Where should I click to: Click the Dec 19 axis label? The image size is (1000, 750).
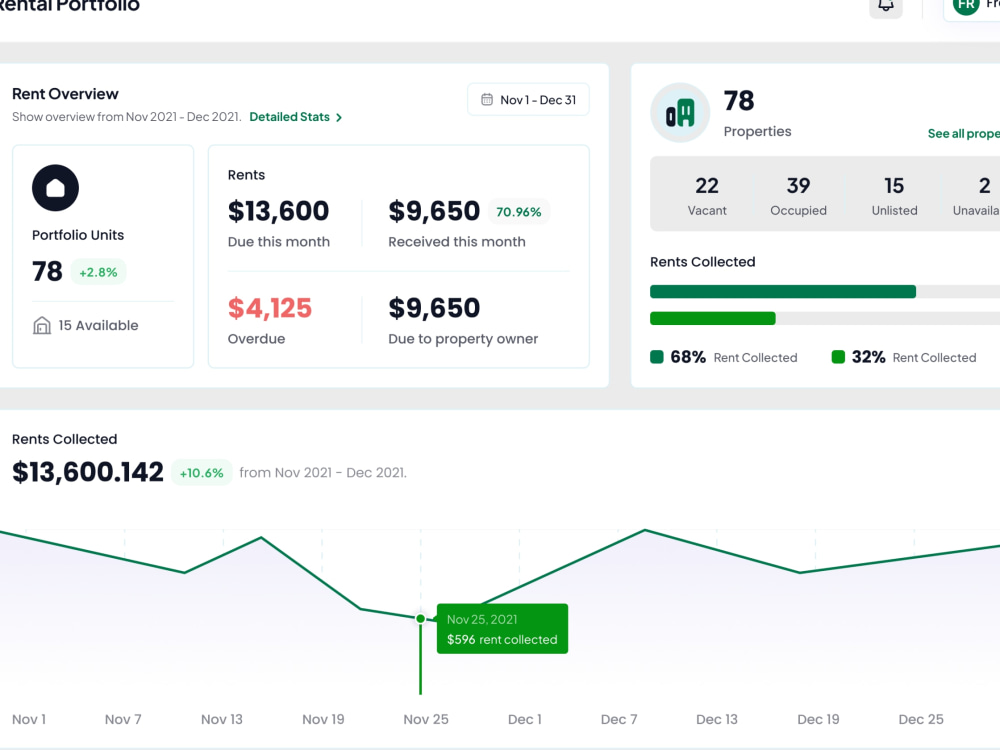(818, 719)
